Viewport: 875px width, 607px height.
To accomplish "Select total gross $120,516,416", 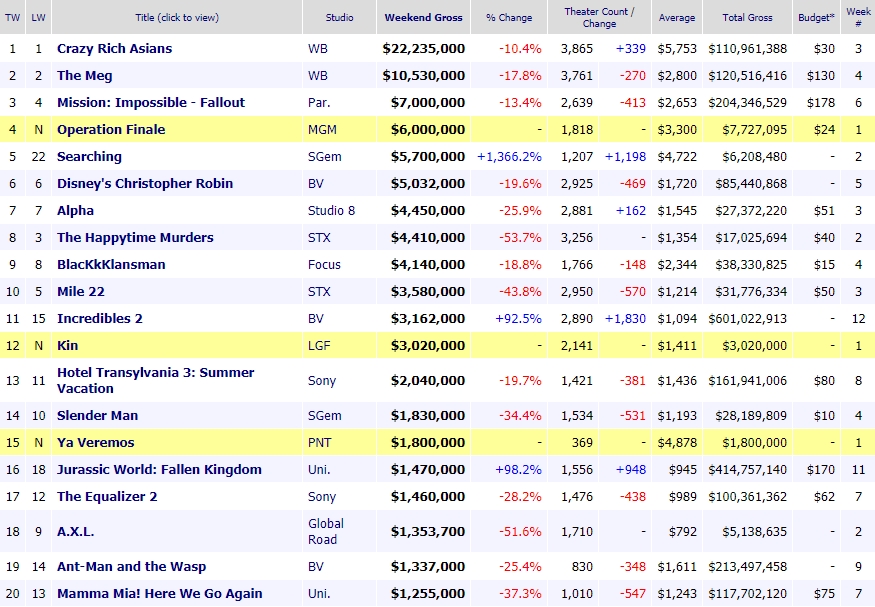I will pos(748,75).
